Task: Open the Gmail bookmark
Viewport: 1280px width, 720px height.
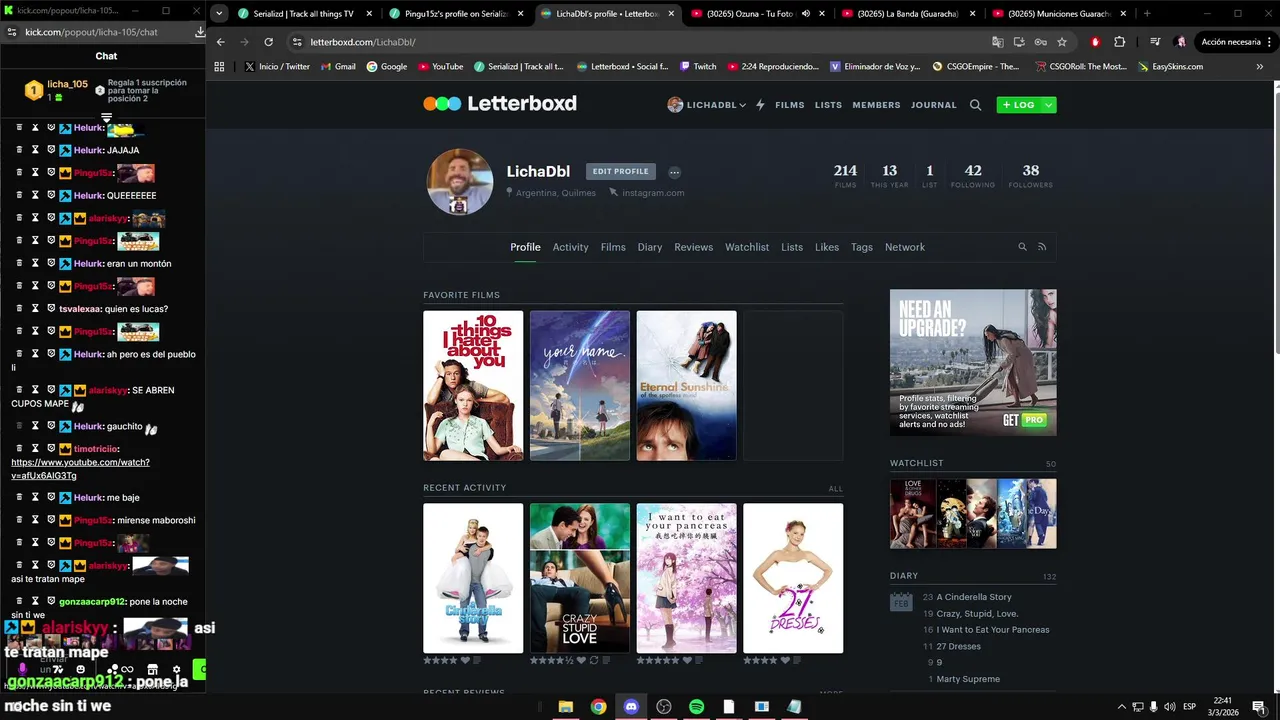Action: click(338, 67)
